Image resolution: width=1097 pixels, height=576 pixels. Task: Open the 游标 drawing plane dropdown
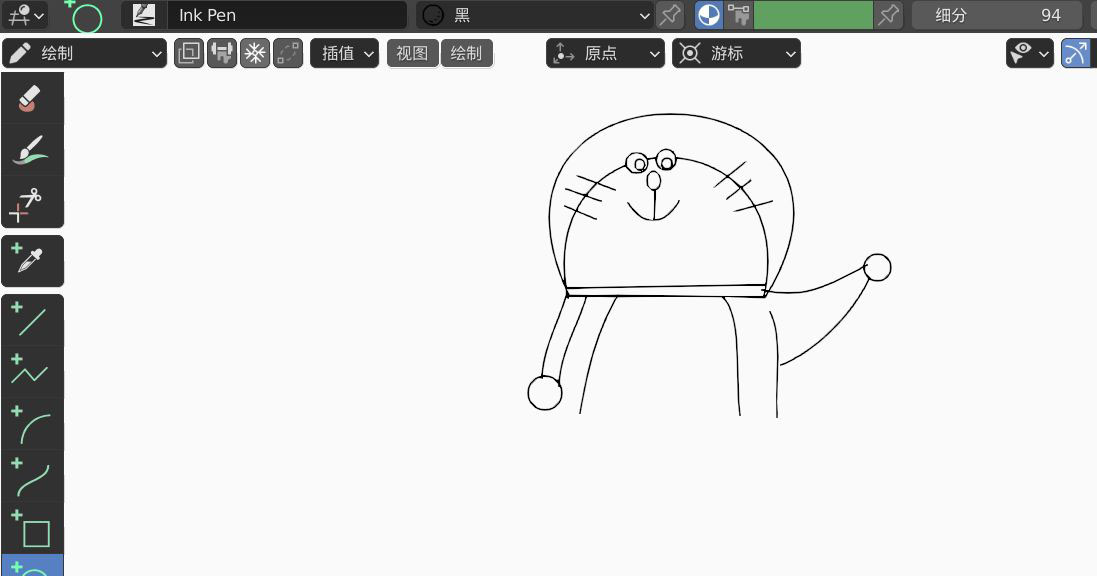736,53
